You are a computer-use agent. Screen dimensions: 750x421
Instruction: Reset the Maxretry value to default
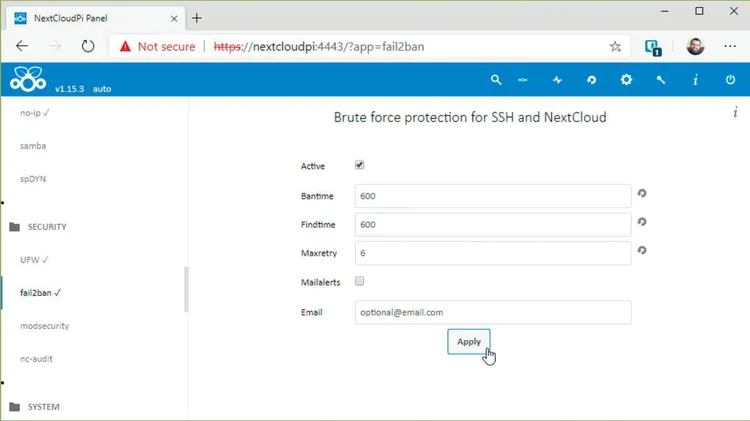642,250
